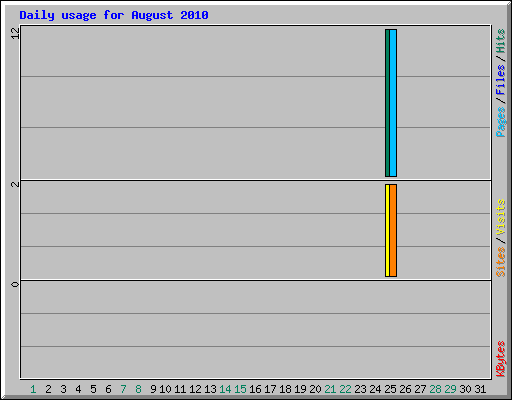Click day 14 on the x-axis
Screen dimensions: 512x400
[225, 389]
